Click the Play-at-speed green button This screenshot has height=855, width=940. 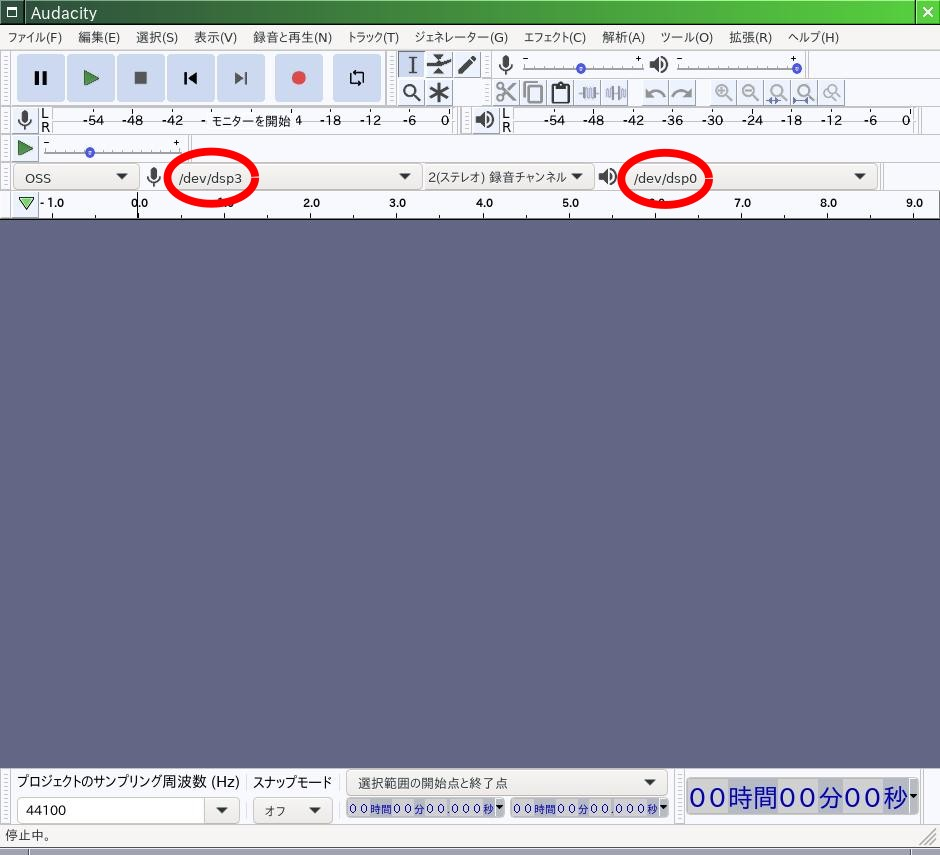26,148
